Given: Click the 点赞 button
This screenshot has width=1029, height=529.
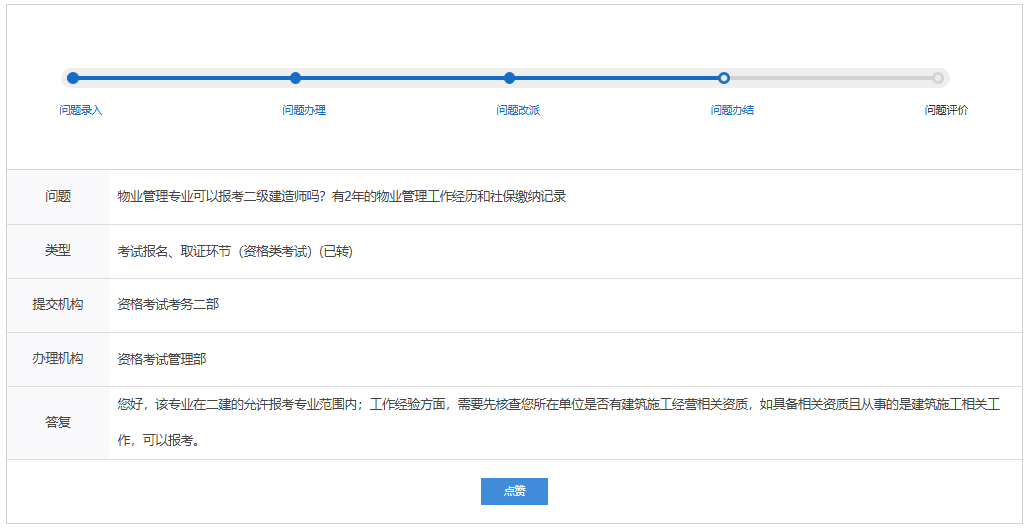Looking at the screenshot, I should point(514,491).
